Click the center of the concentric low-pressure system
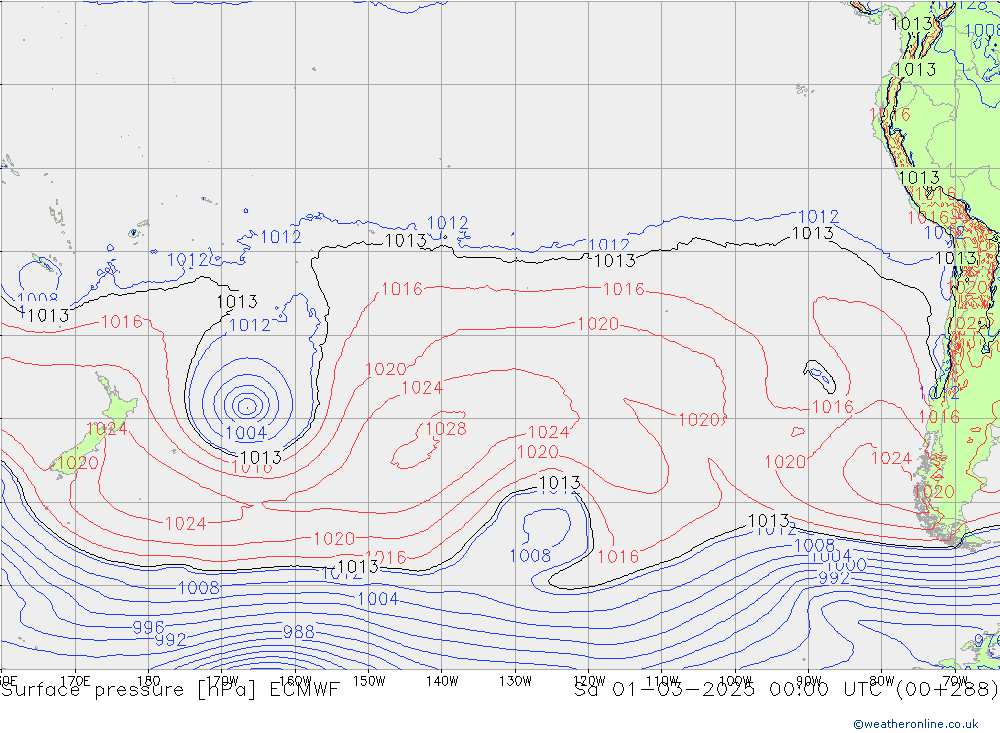Screen dimensions: 1000x733 click(247, 406)
